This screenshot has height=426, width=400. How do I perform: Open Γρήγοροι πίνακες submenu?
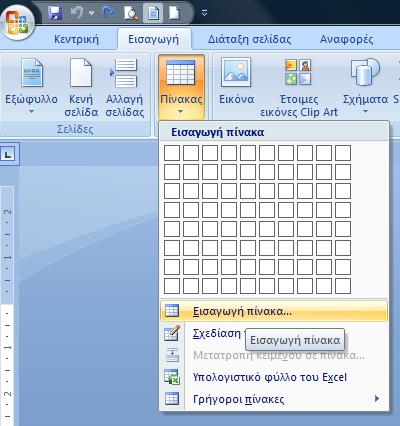click(274, 399)
